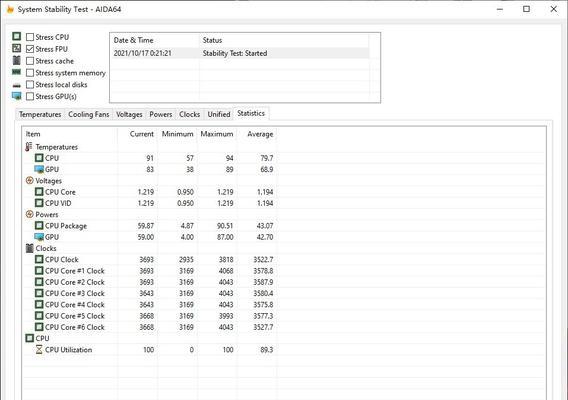Select the Powers group row
This screenshot has width=568, height=400.
tap(47, 214)
